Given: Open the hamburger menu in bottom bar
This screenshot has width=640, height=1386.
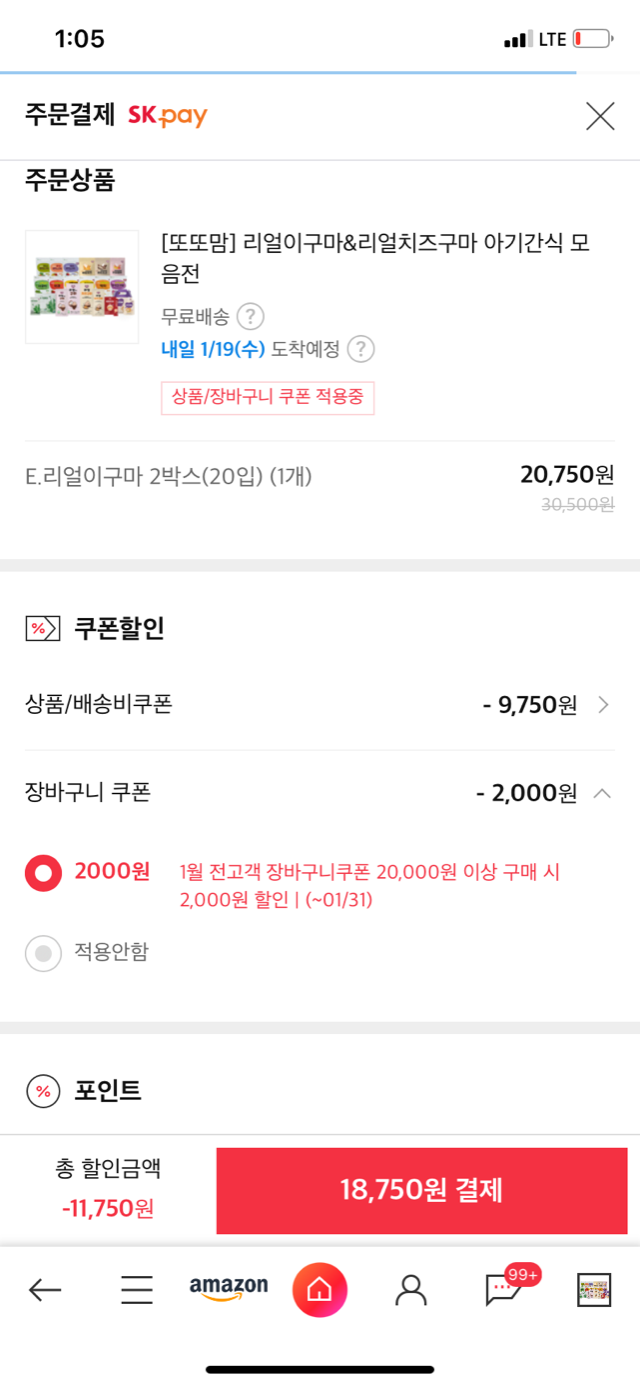Looking at the screenshot, I should (137, 1290).
